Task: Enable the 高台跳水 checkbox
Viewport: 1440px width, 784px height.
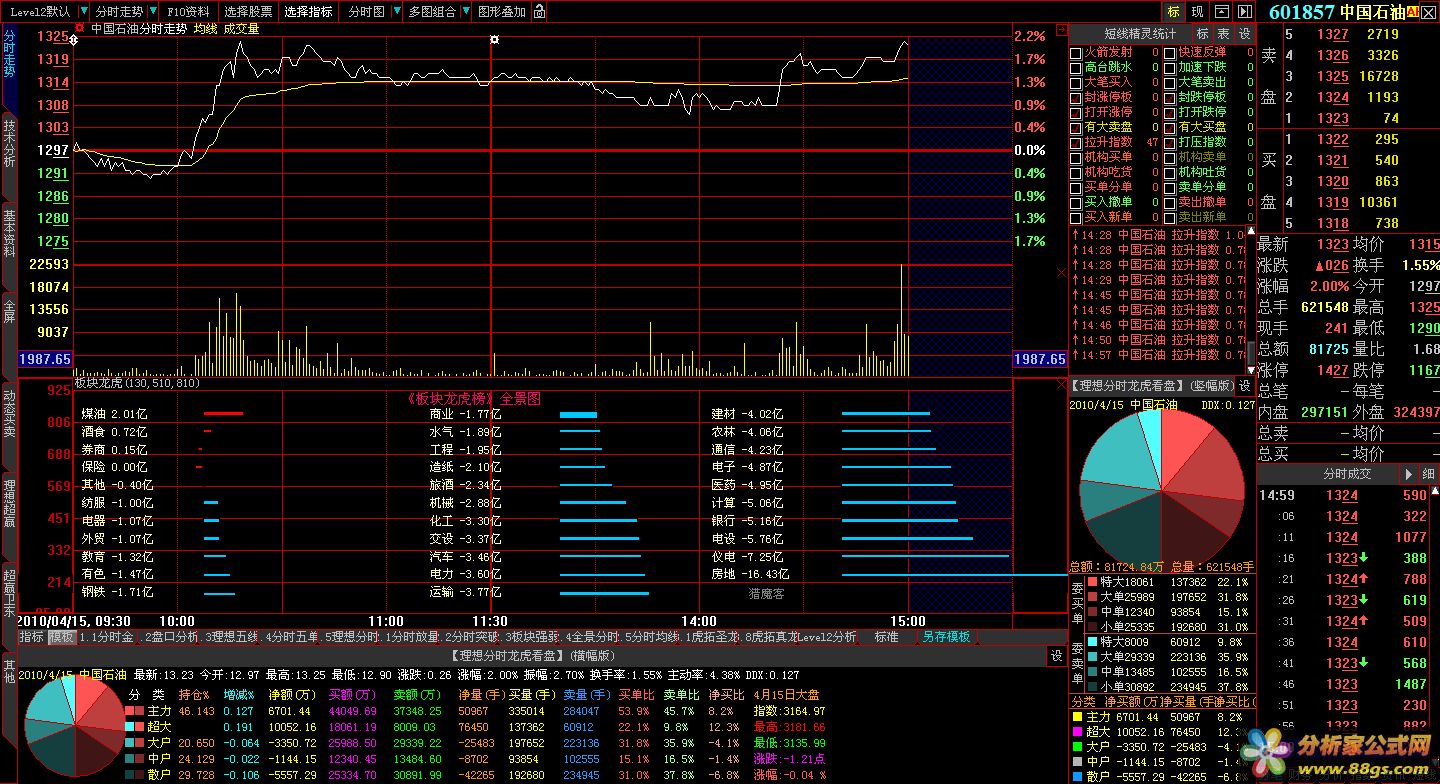Action: tap(1076, 67)
